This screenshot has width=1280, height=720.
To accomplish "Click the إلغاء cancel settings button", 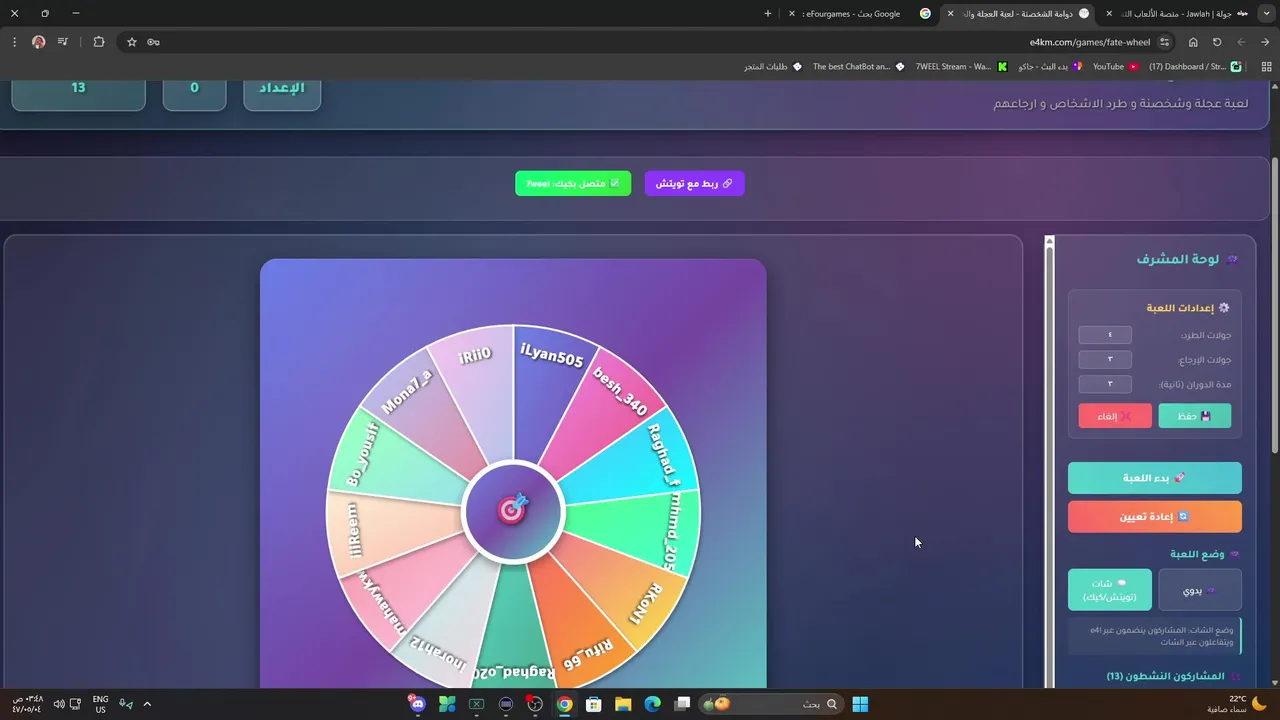I will (x=1115, y=416).
